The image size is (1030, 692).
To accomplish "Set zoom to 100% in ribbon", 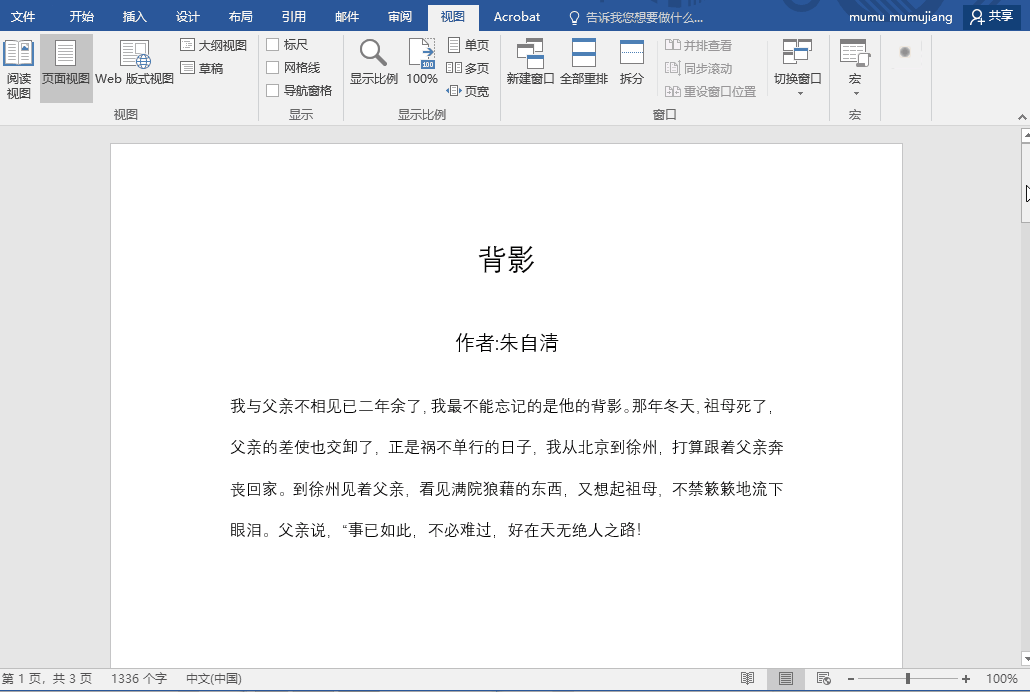I will 422,62.
